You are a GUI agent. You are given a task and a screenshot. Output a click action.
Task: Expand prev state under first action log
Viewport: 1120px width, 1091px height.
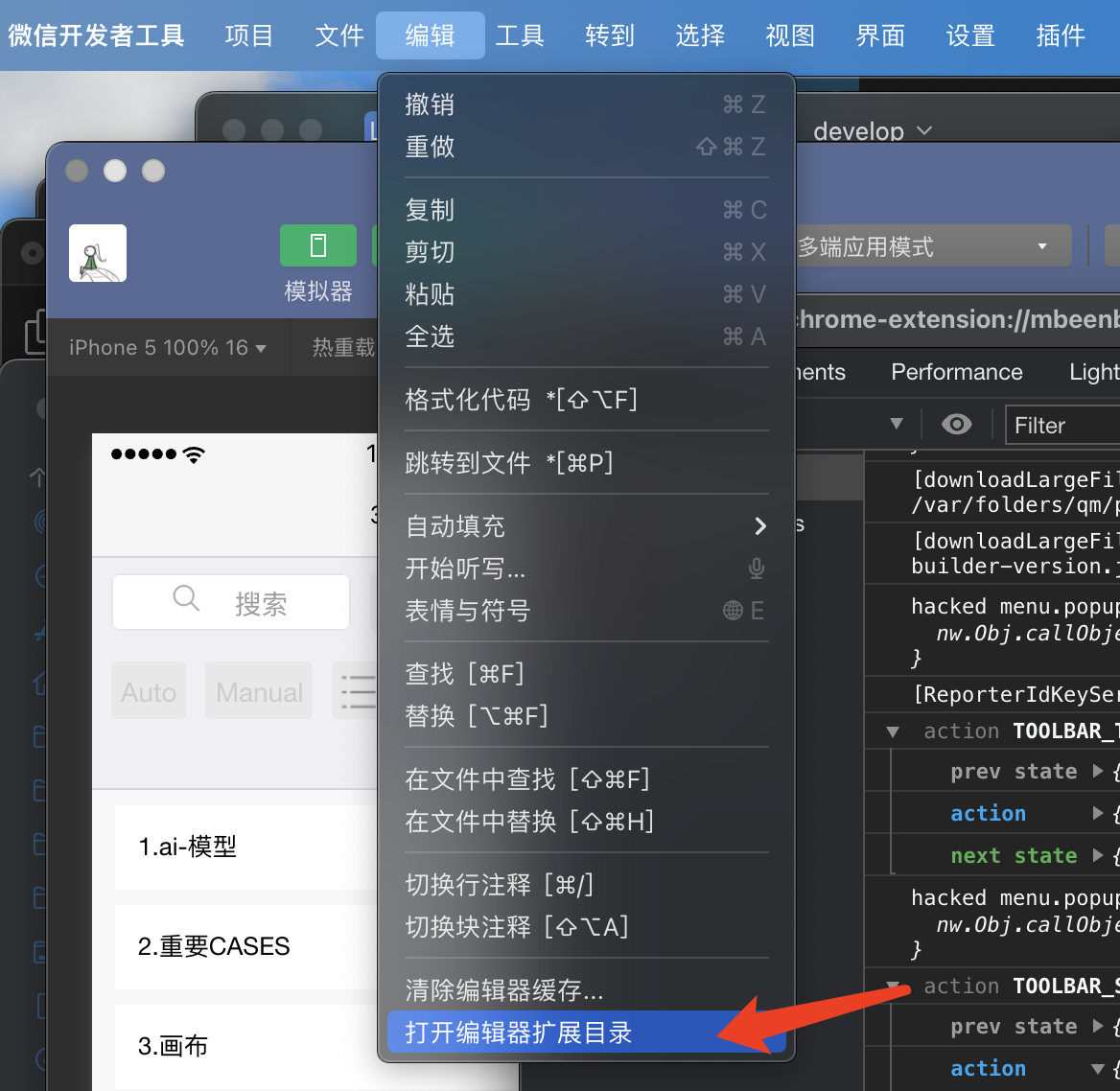tap(1098, 771)
